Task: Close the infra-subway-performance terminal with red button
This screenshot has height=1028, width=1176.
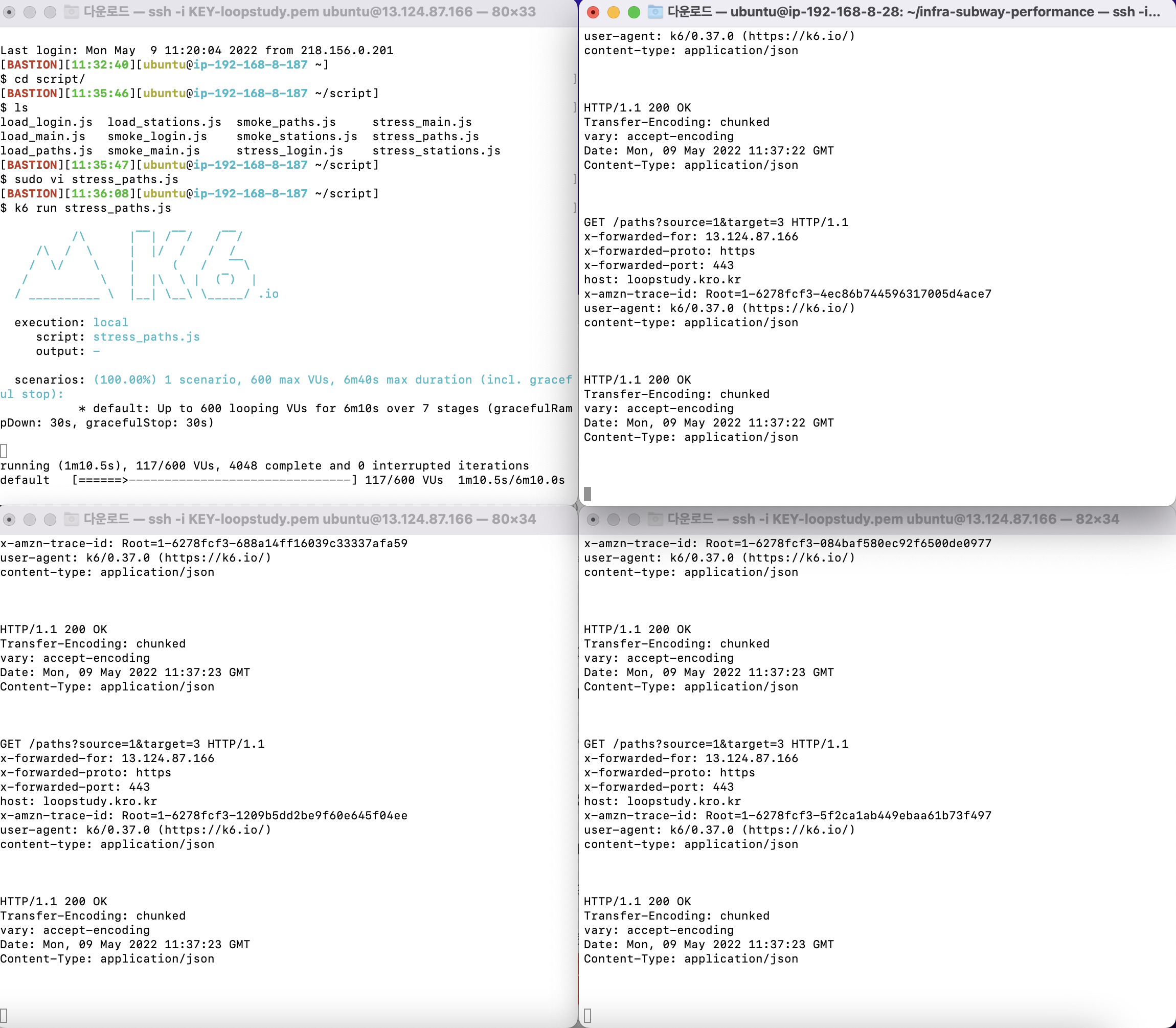Action: coord(593,12)
